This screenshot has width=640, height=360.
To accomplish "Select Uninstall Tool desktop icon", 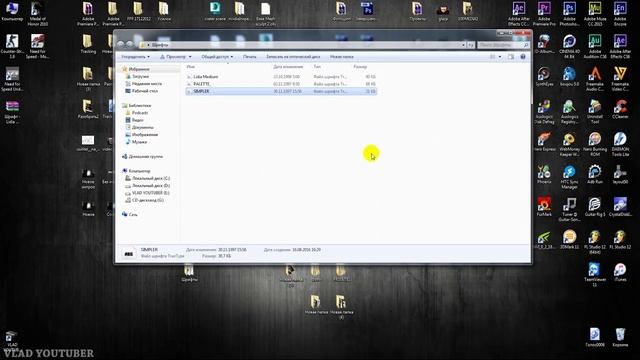I will [x=595, y=111].
